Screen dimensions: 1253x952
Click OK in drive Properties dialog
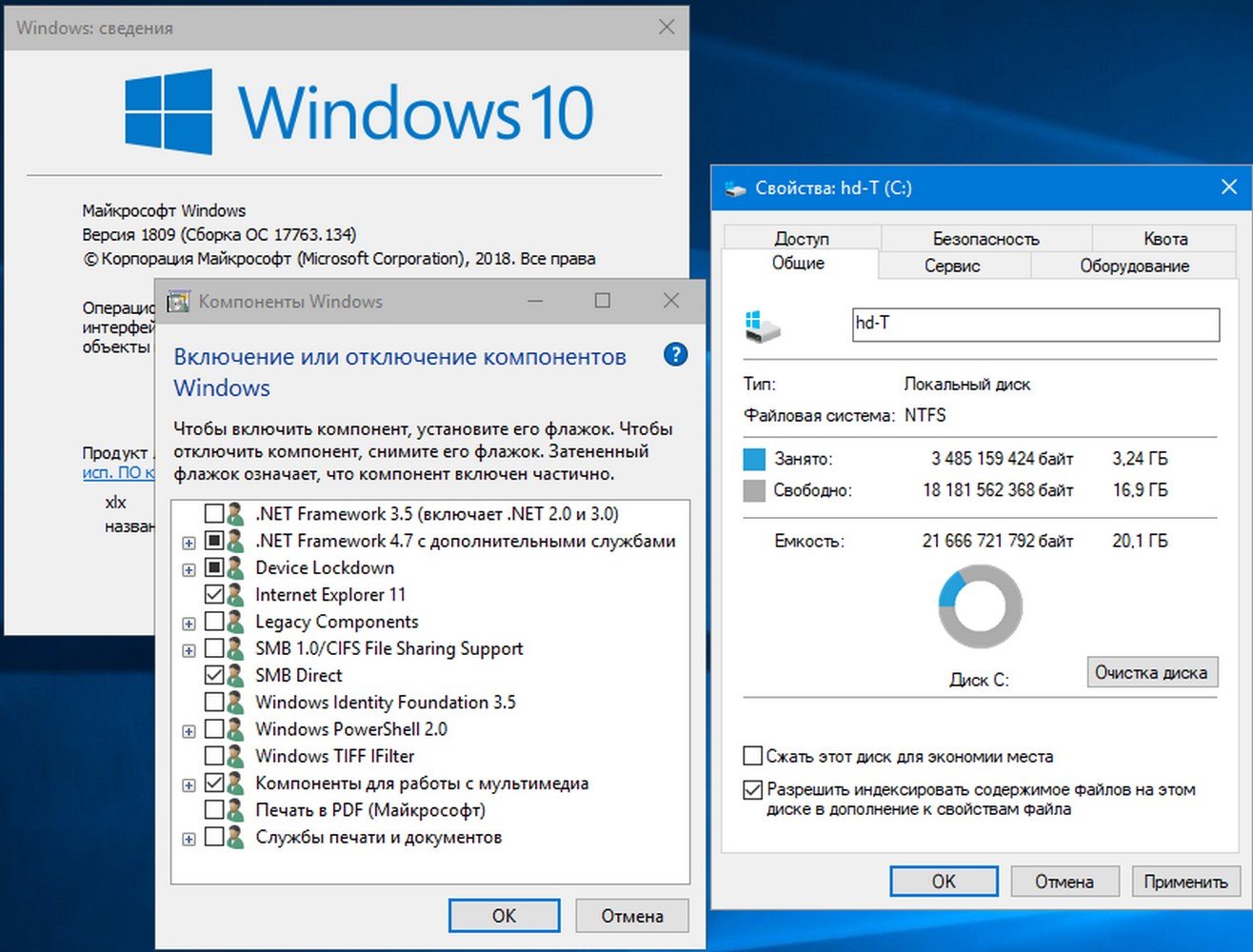(x=944, y=882)
